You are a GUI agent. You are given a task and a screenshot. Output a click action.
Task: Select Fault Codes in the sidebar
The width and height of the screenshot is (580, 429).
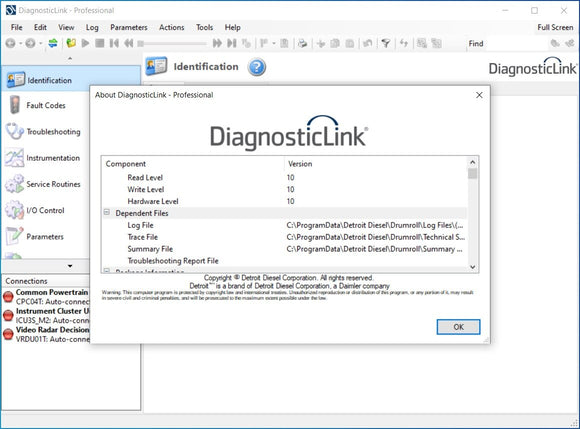coord(45,106)
